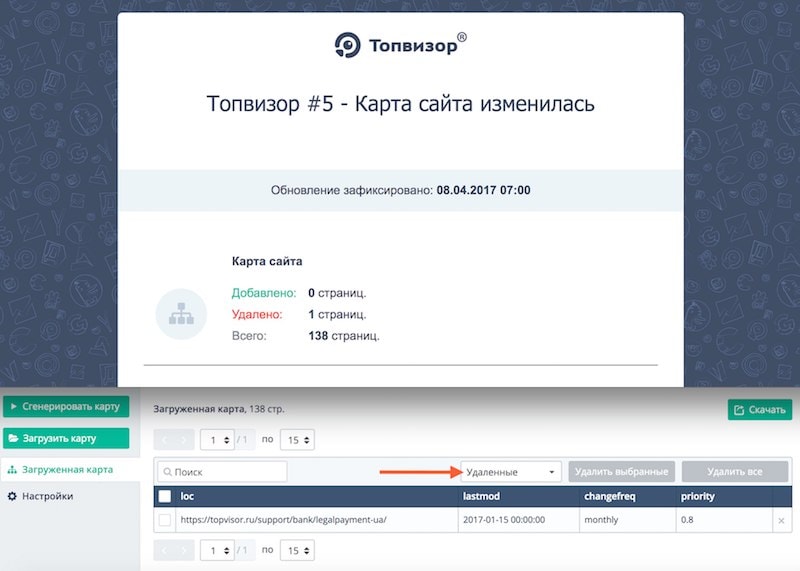Open Настройки sidebar item
The width and height of the screenshot is (800, 571).
[47, 496]
